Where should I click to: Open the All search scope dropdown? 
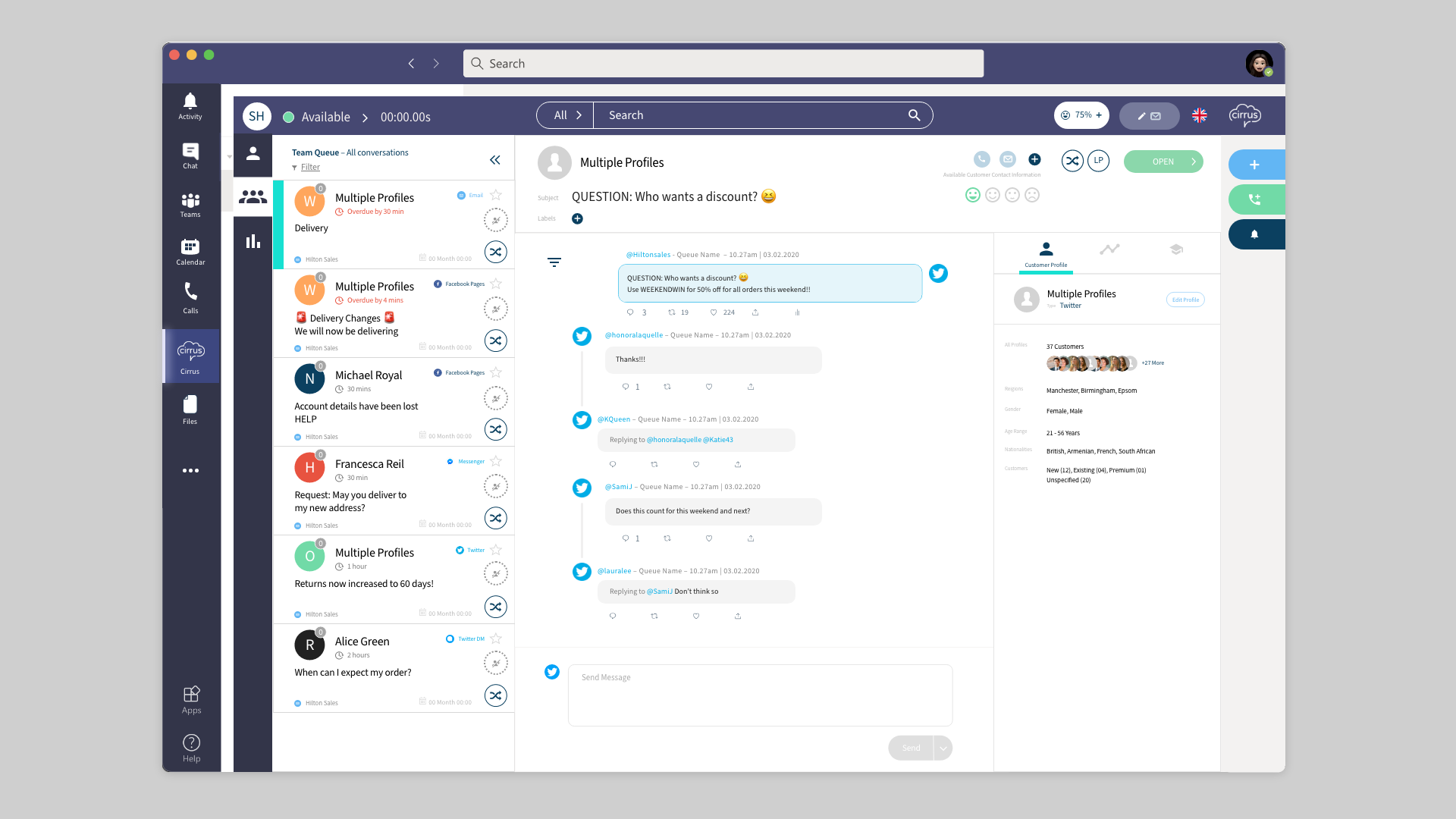pos(566,115)
